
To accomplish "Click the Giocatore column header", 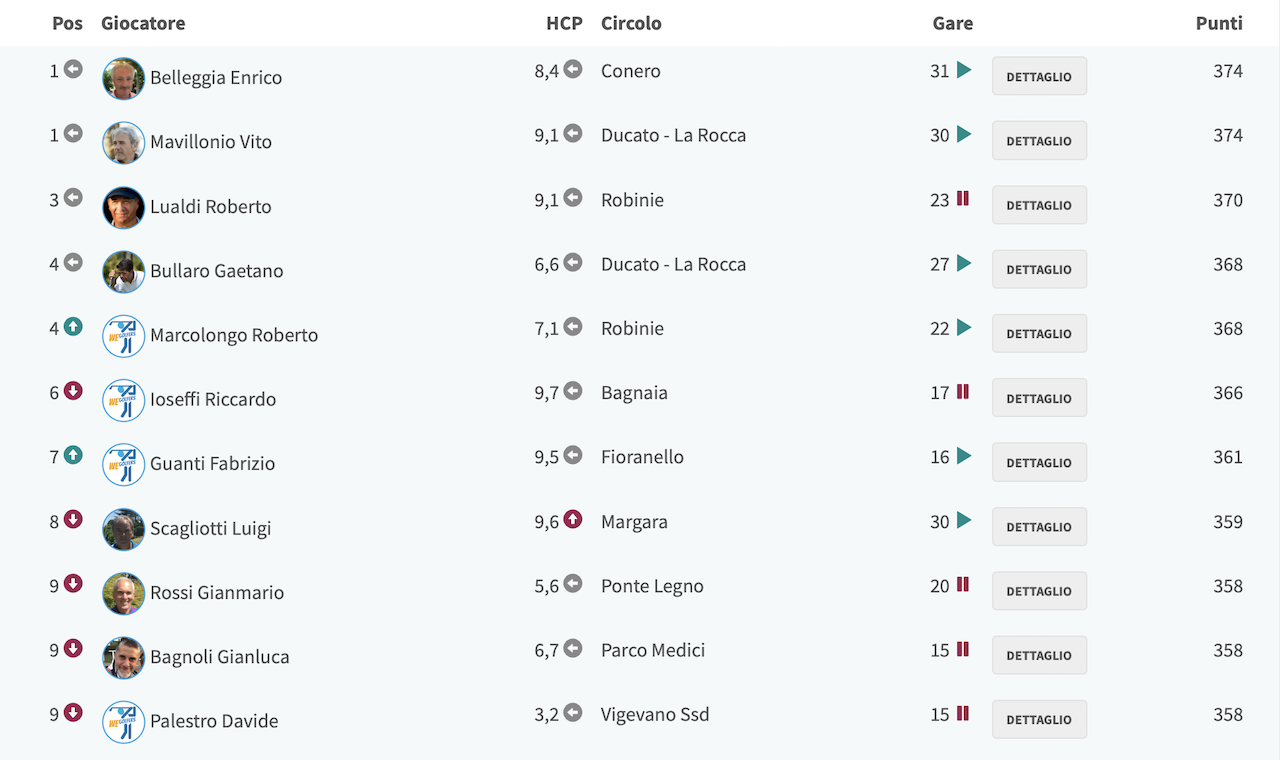I will coord(143,23).
